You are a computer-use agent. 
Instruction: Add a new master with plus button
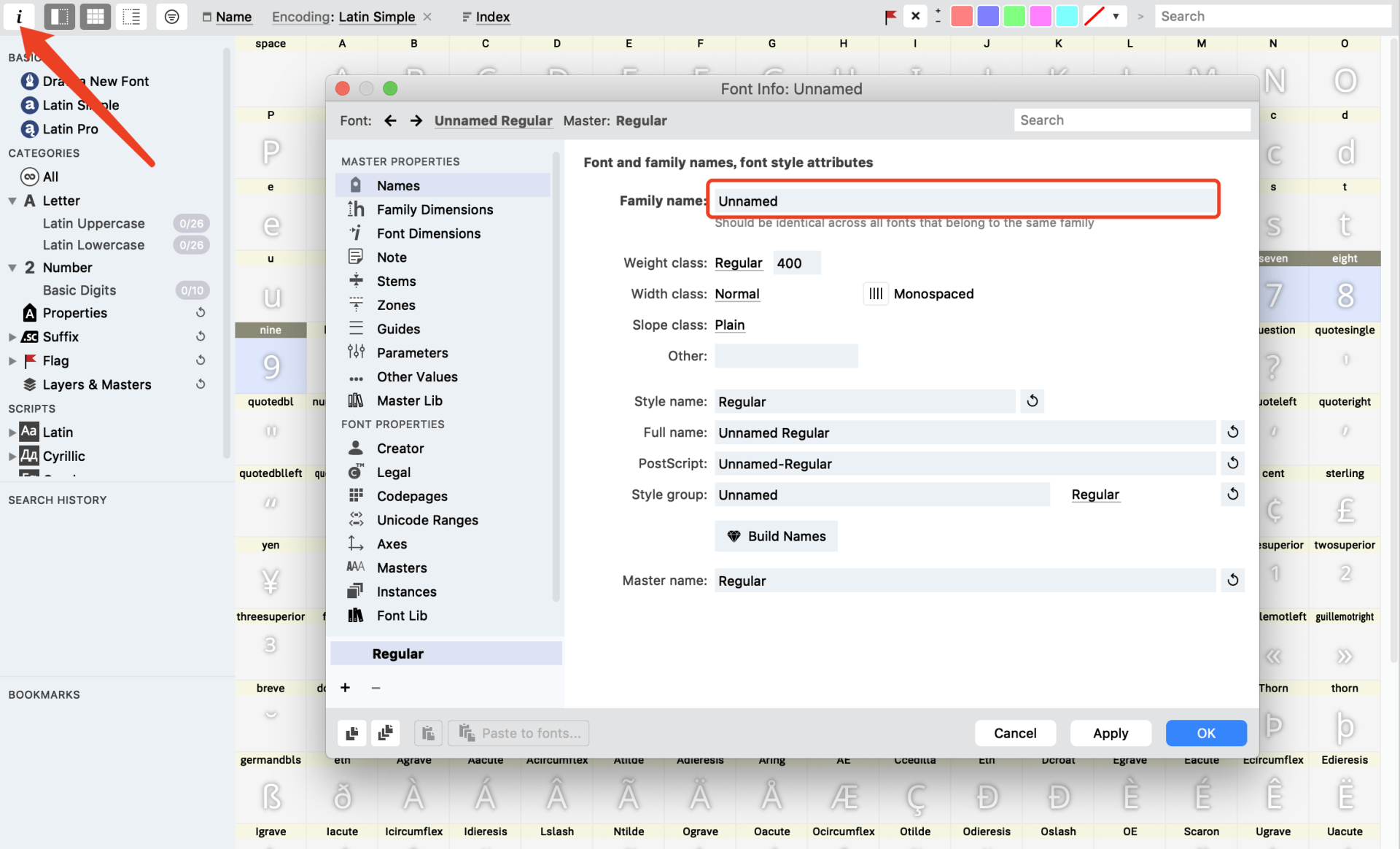coord(345,688)
